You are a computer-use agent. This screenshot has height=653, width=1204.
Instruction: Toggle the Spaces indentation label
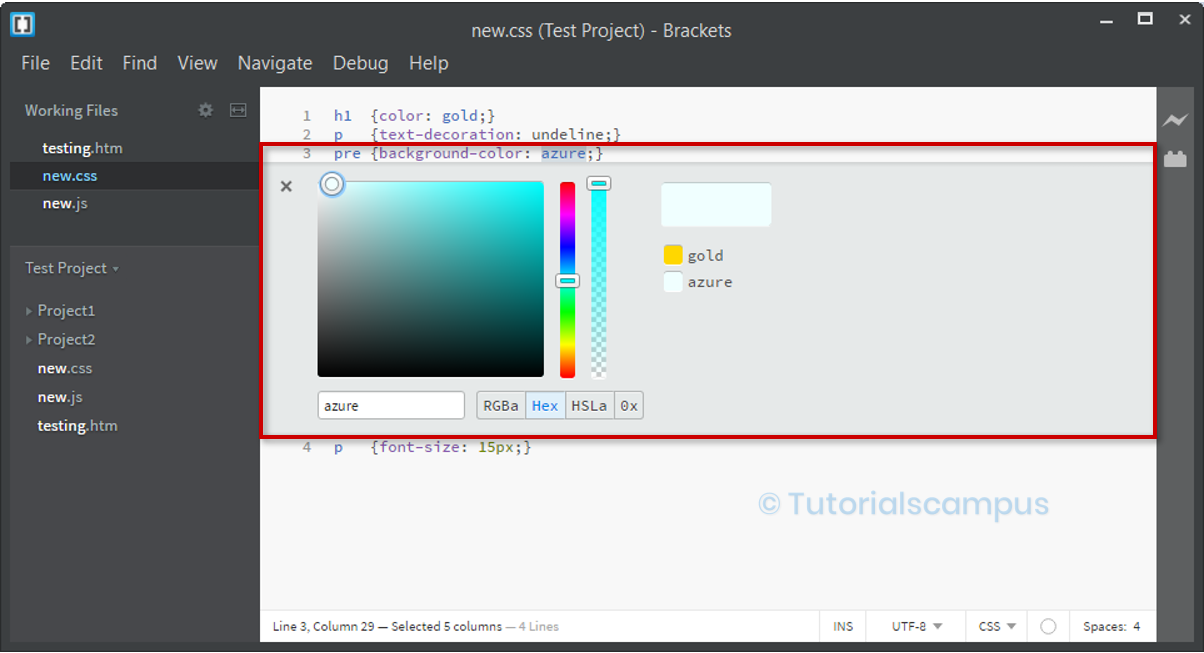click(1105, 626)
